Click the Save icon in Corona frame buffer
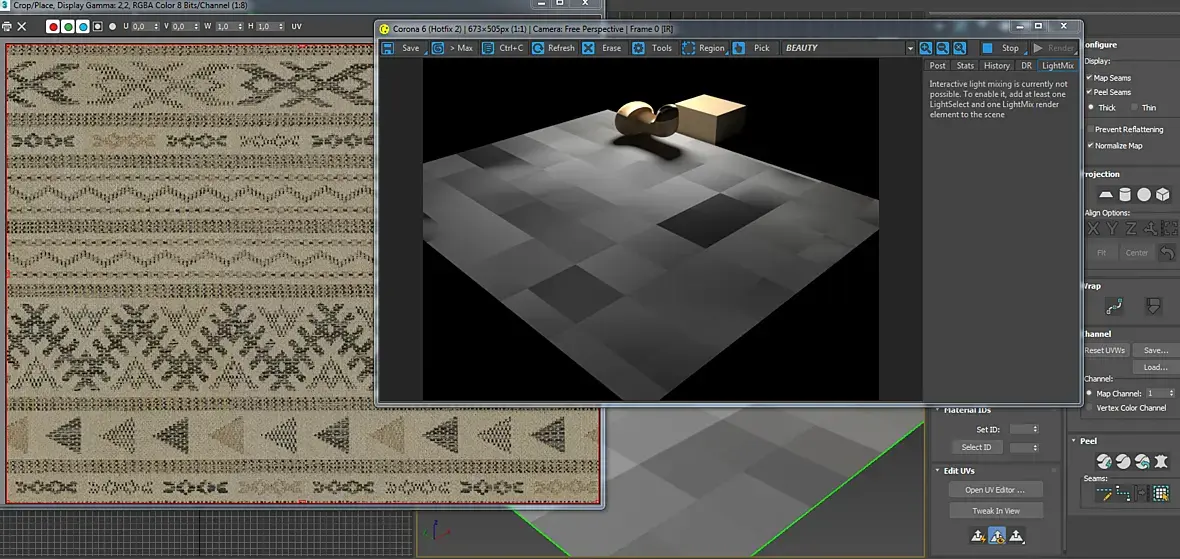 (x=388, y=48)
